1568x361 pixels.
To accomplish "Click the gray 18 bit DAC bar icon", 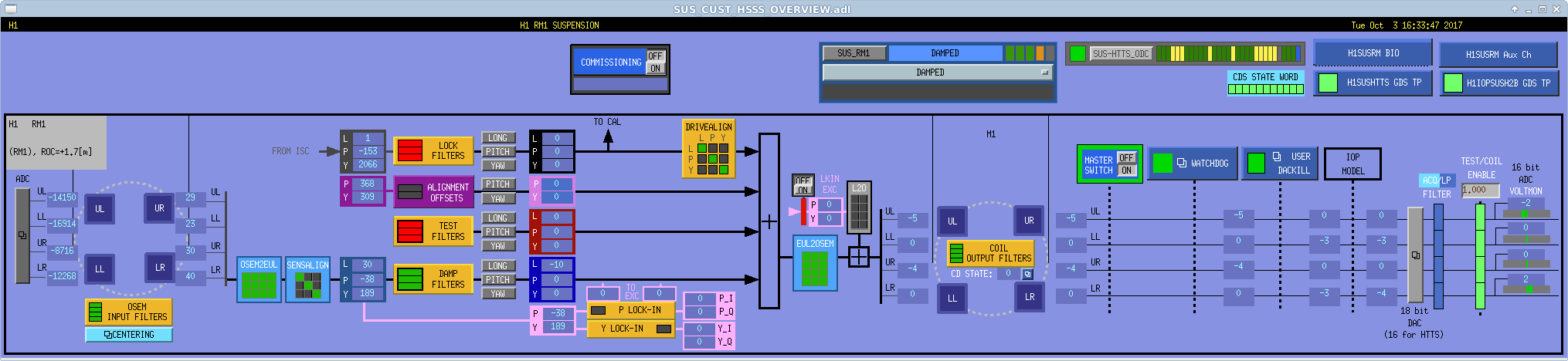I will click(x=1415, y=255).
